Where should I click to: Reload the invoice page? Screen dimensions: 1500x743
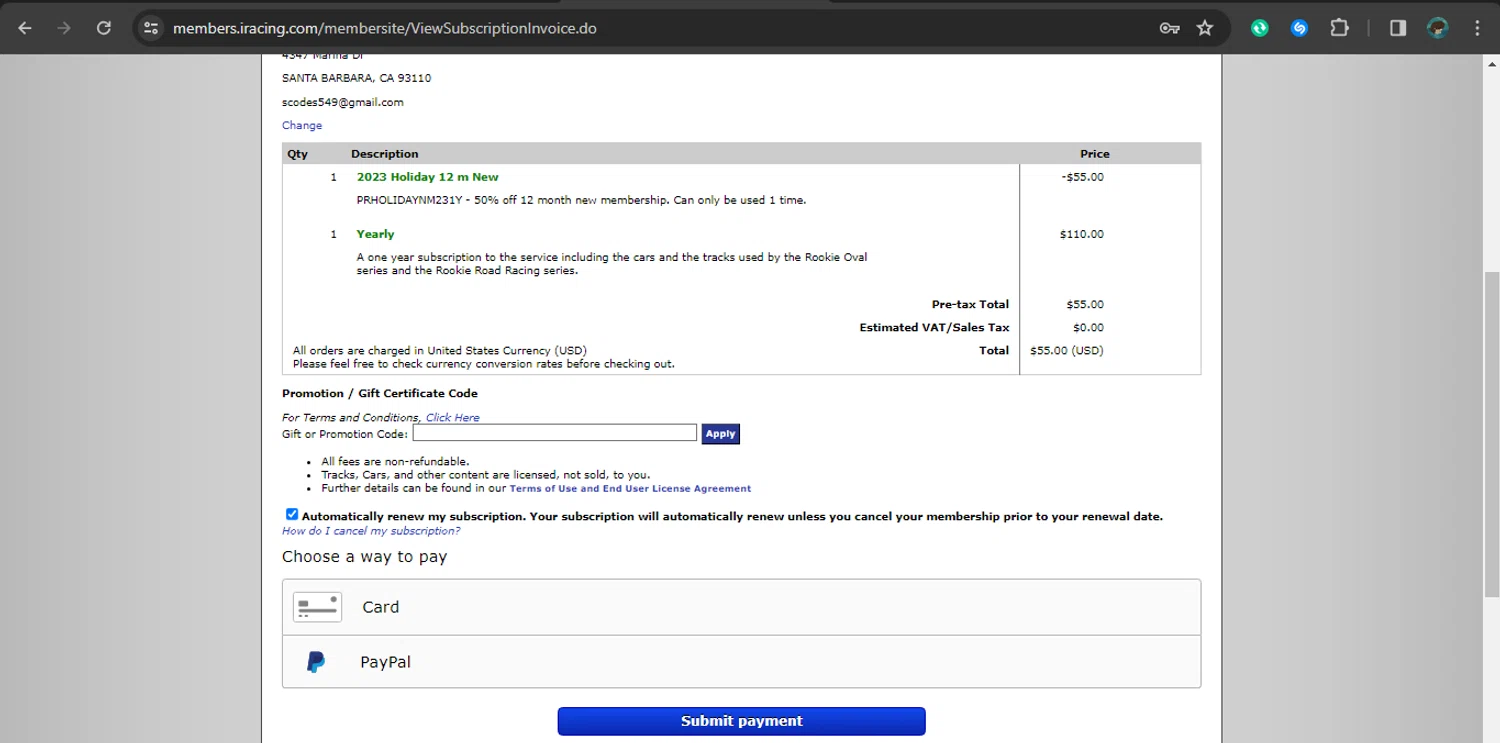(104, 28)
